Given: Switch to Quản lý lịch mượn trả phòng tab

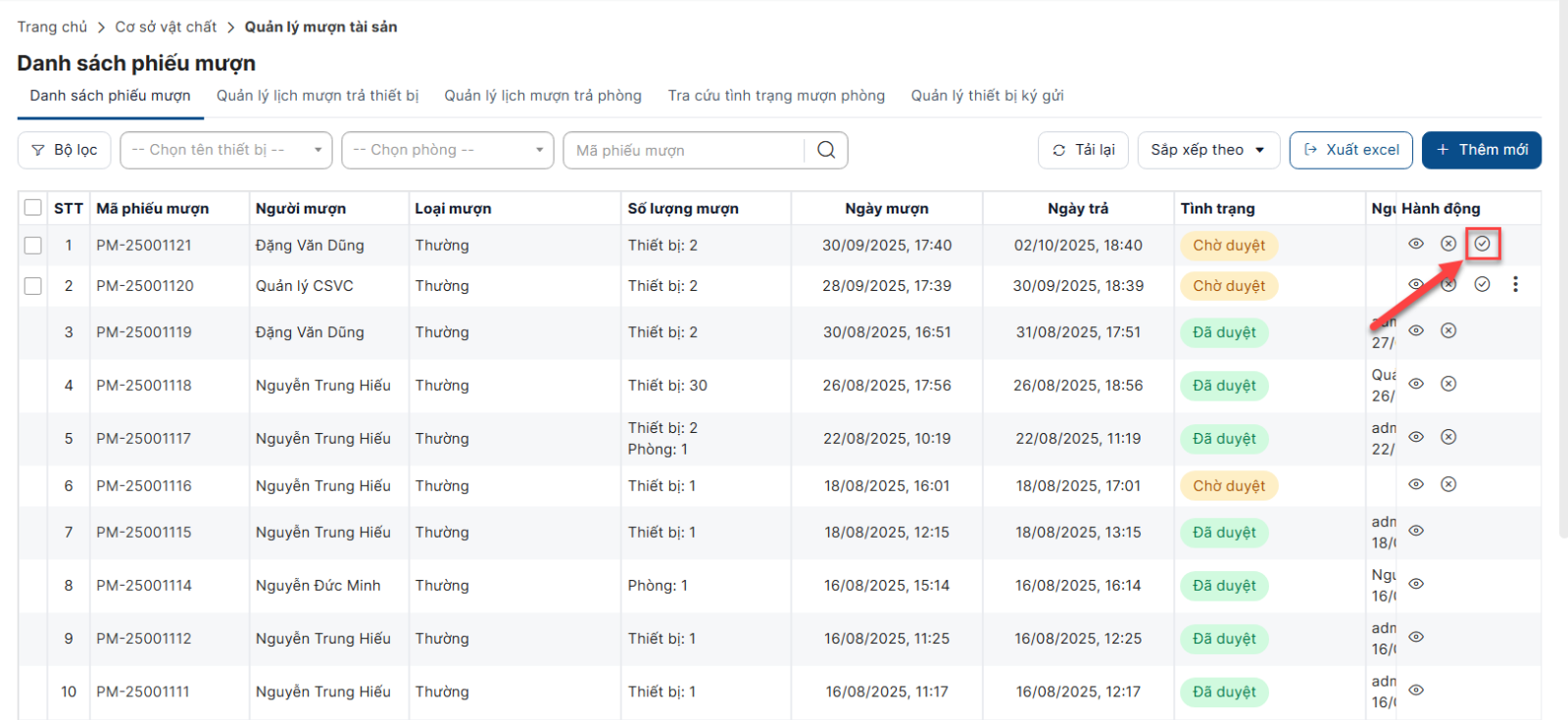Looking at the screenshot, I should 543,96.
